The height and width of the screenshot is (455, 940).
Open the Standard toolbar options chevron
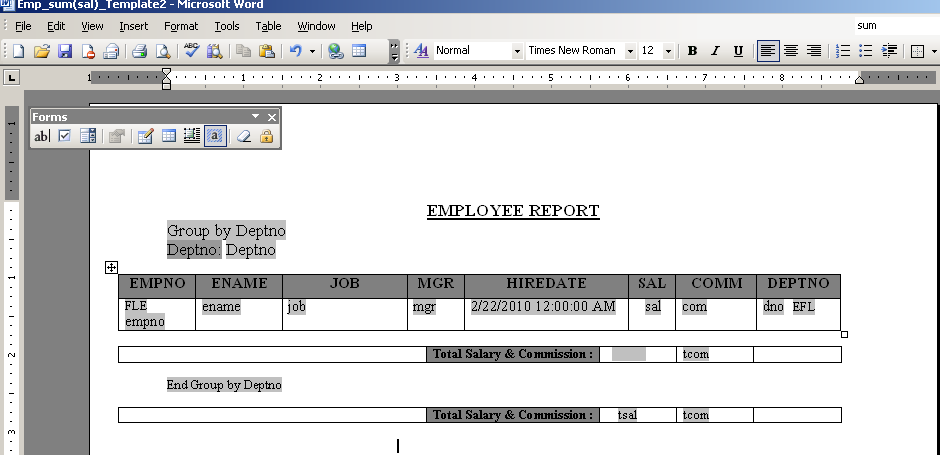[x=394, y=52]
